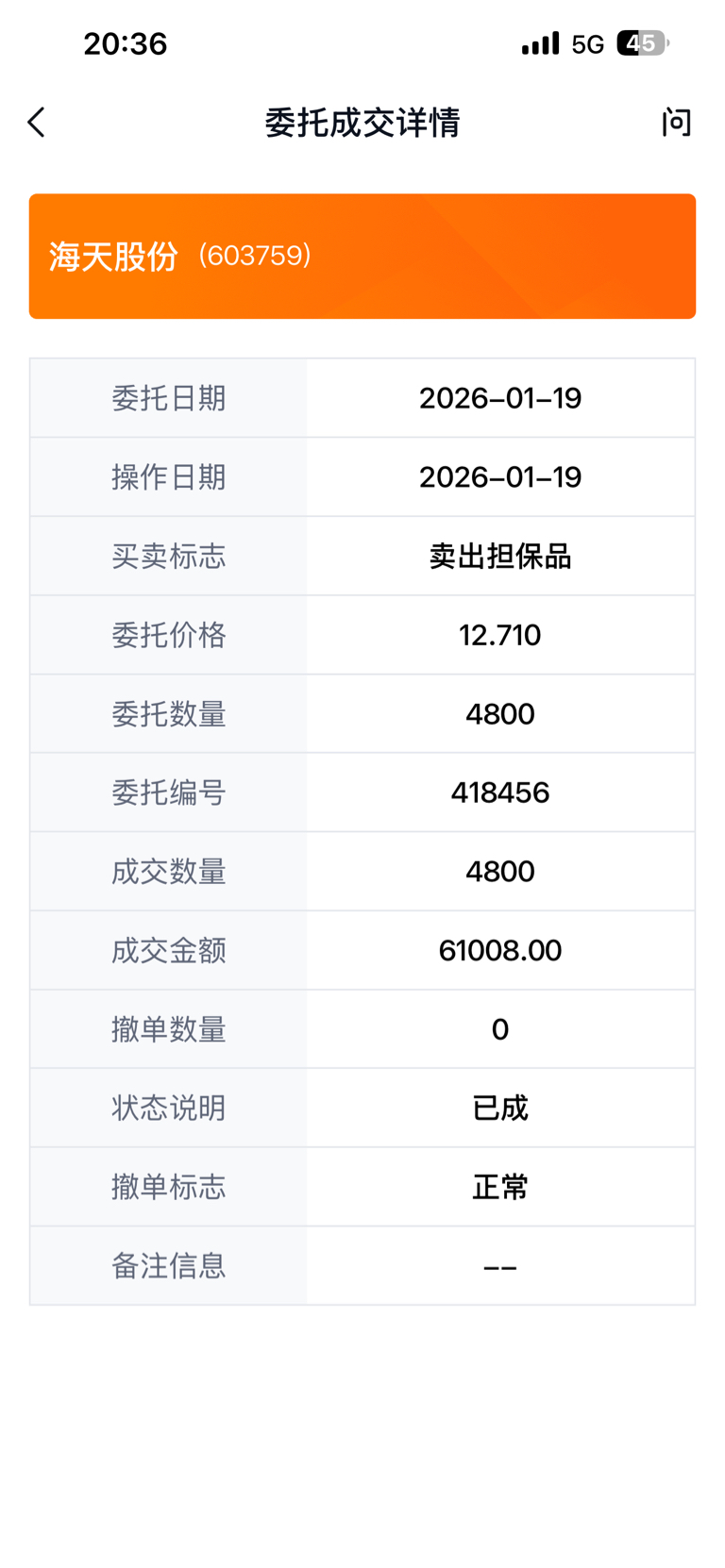This screenshot has height=1568, width=725.
Task: Tap the 成交金额 value 61008.00
Action: (x=500, y=950)
